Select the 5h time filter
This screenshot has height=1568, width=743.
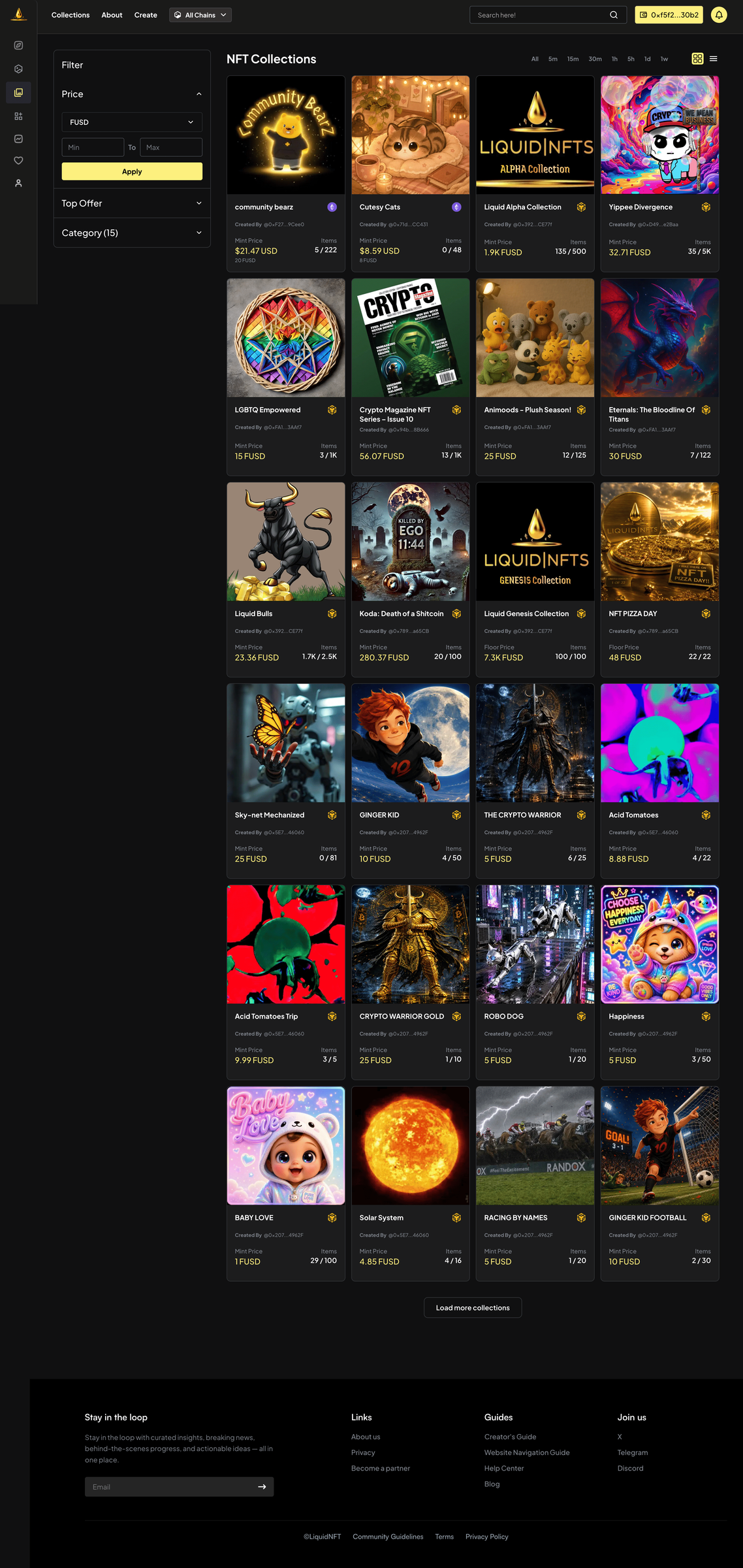631,59
